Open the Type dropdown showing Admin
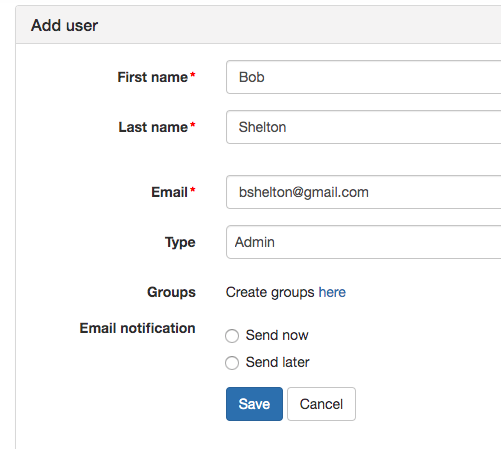This screenshot has width=501, height=449. (x=364, y=242)
